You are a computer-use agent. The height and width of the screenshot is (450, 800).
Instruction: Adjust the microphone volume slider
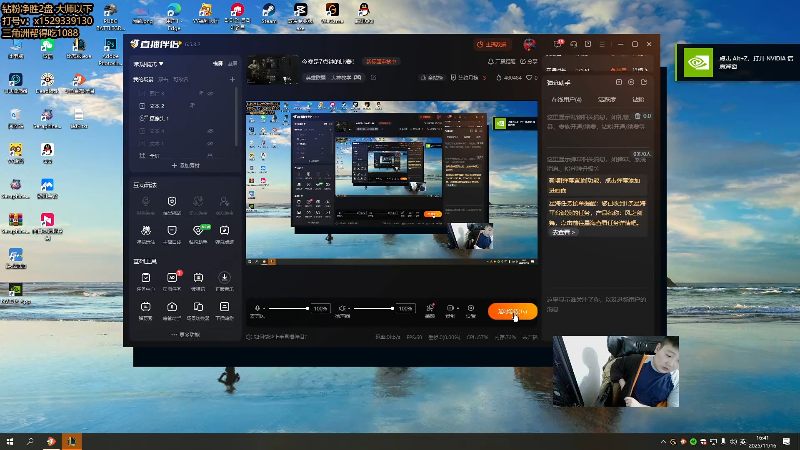(288, 308)
